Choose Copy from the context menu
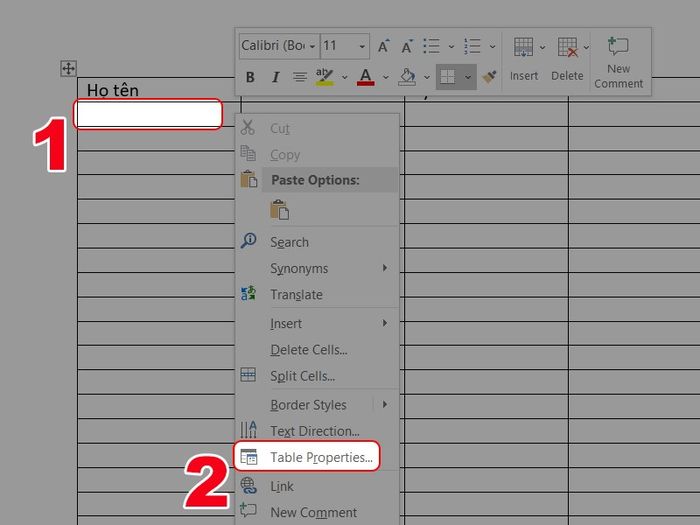Viewport: 700px width, 525px height. click(x=317, y=154)
